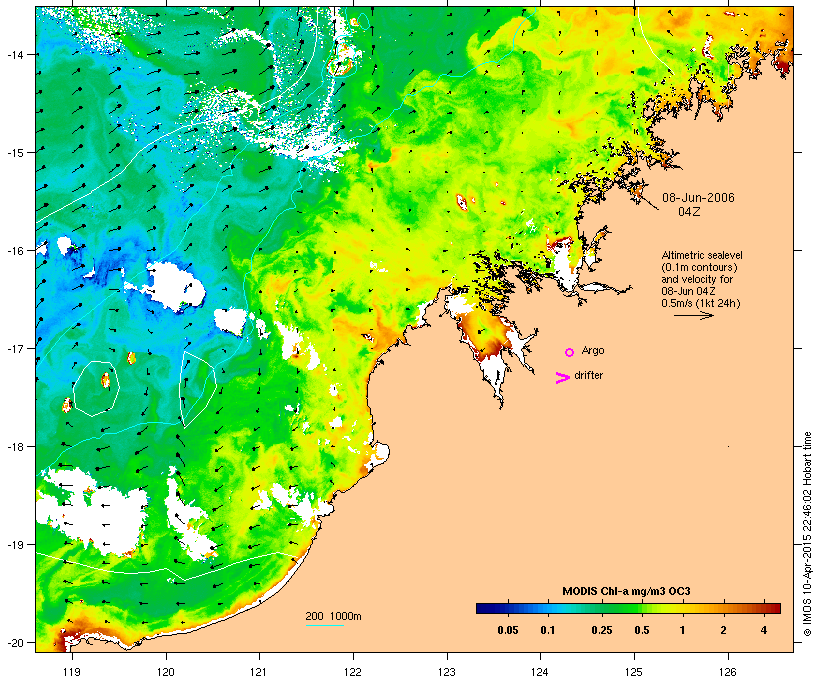The height and width of the screenshot is (680, 820).
Task: Click the longitude label 119
Action: pos(72,672)
